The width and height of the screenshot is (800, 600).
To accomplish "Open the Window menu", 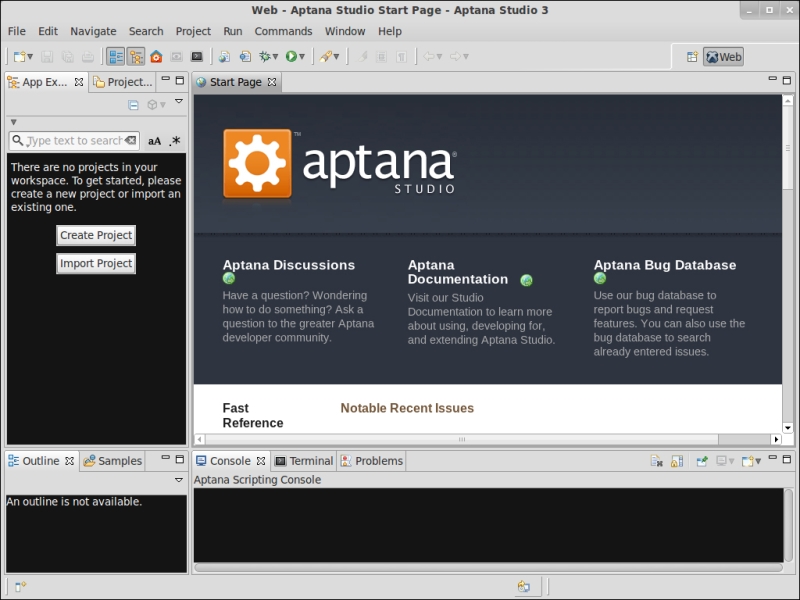I will (x=345, y=31).
